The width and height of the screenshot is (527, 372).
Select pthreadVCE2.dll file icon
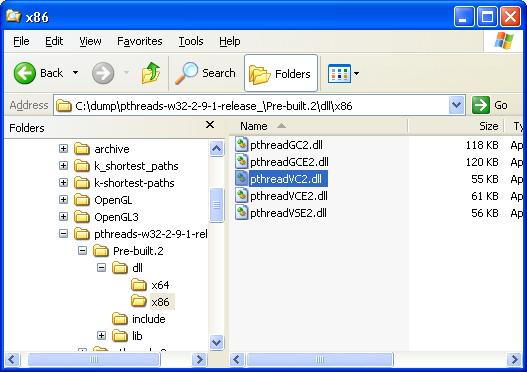point(241,196)
